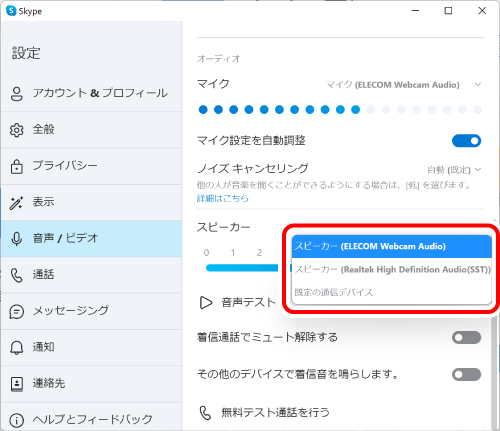Viewport: 500px width, 431px height.
Task: Click the Privacy padlock icon
Action: [x=17, y=166]
